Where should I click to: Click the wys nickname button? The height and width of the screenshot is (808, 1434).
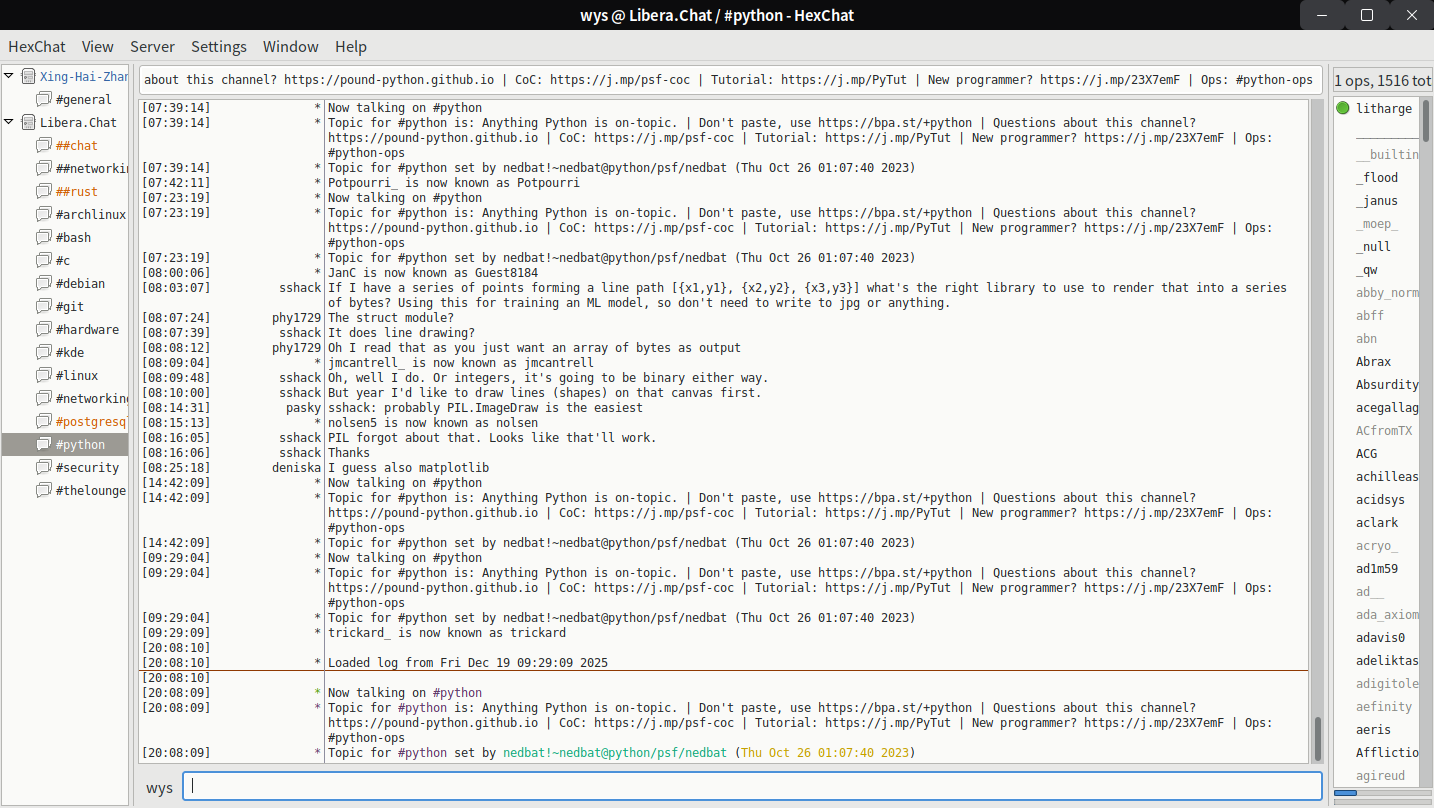pos(159,787)
